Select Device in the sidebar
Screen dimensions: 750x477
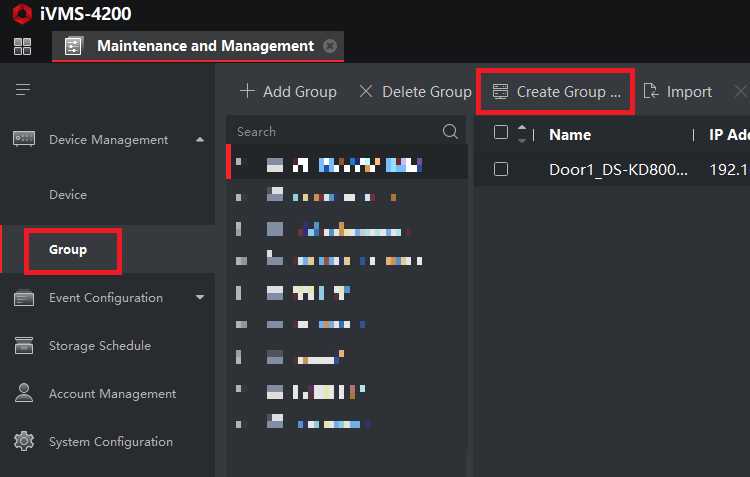pos(68,195)
